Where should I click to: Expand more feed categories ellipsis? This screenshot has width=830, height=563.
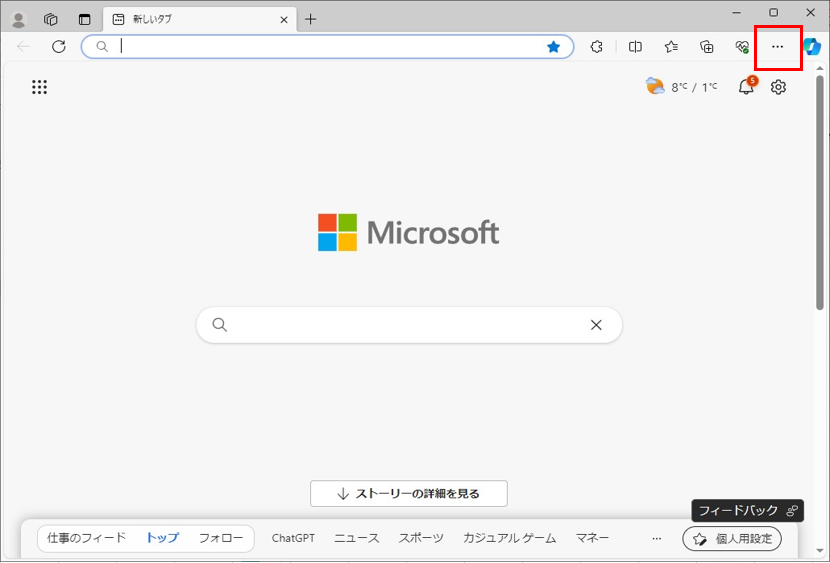(x=657, y=539)
